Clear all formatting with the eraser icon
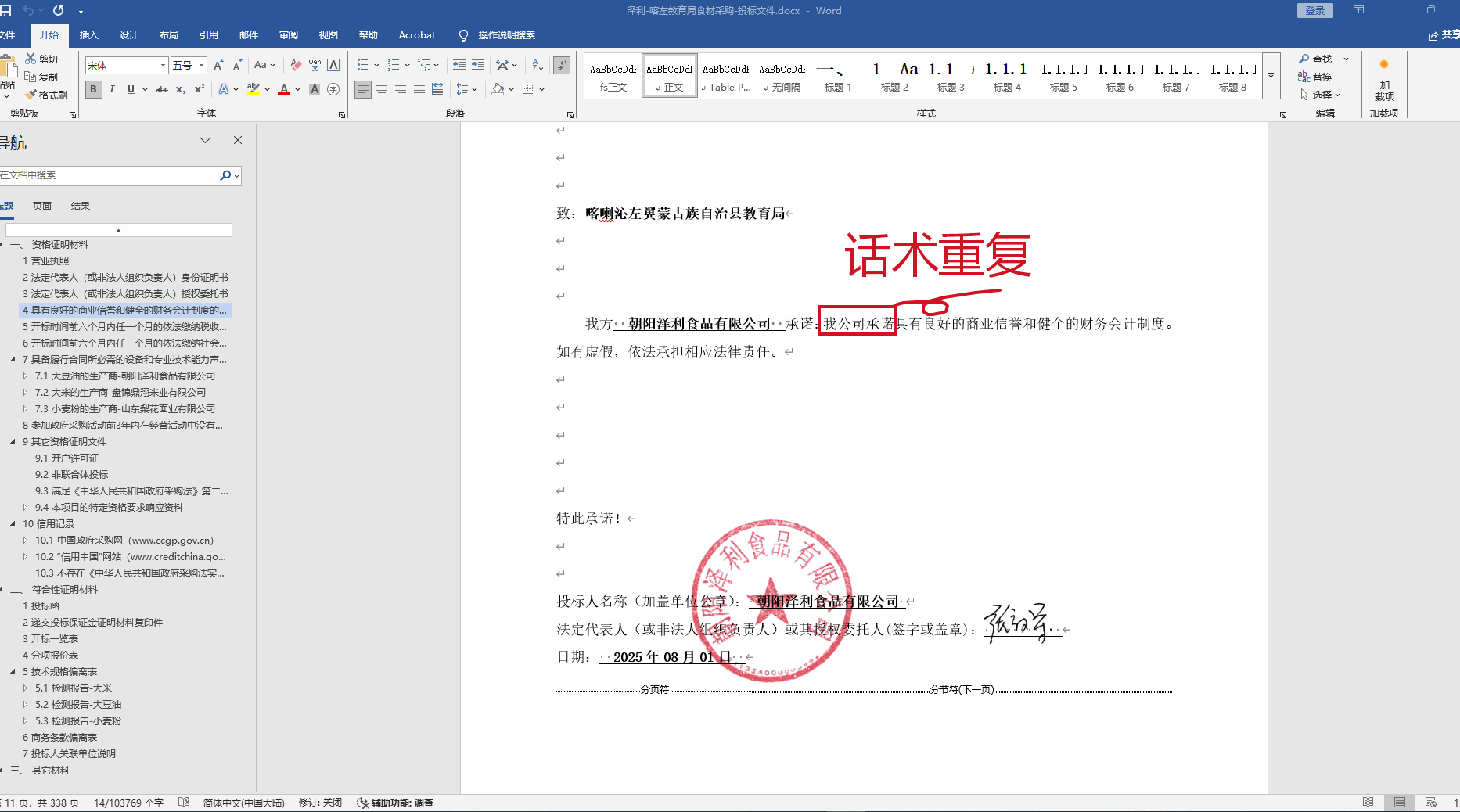The image size is (1460, 812). pyautogui.click(x=296, y=65)
